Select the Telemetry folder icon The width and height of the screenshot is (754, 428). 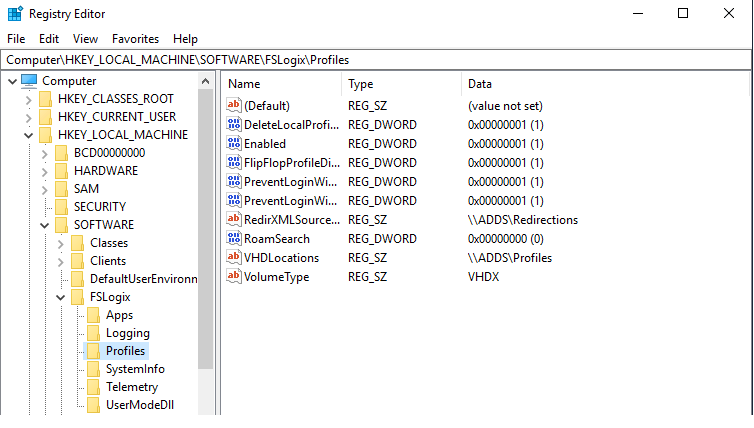(x=93, y=387)
